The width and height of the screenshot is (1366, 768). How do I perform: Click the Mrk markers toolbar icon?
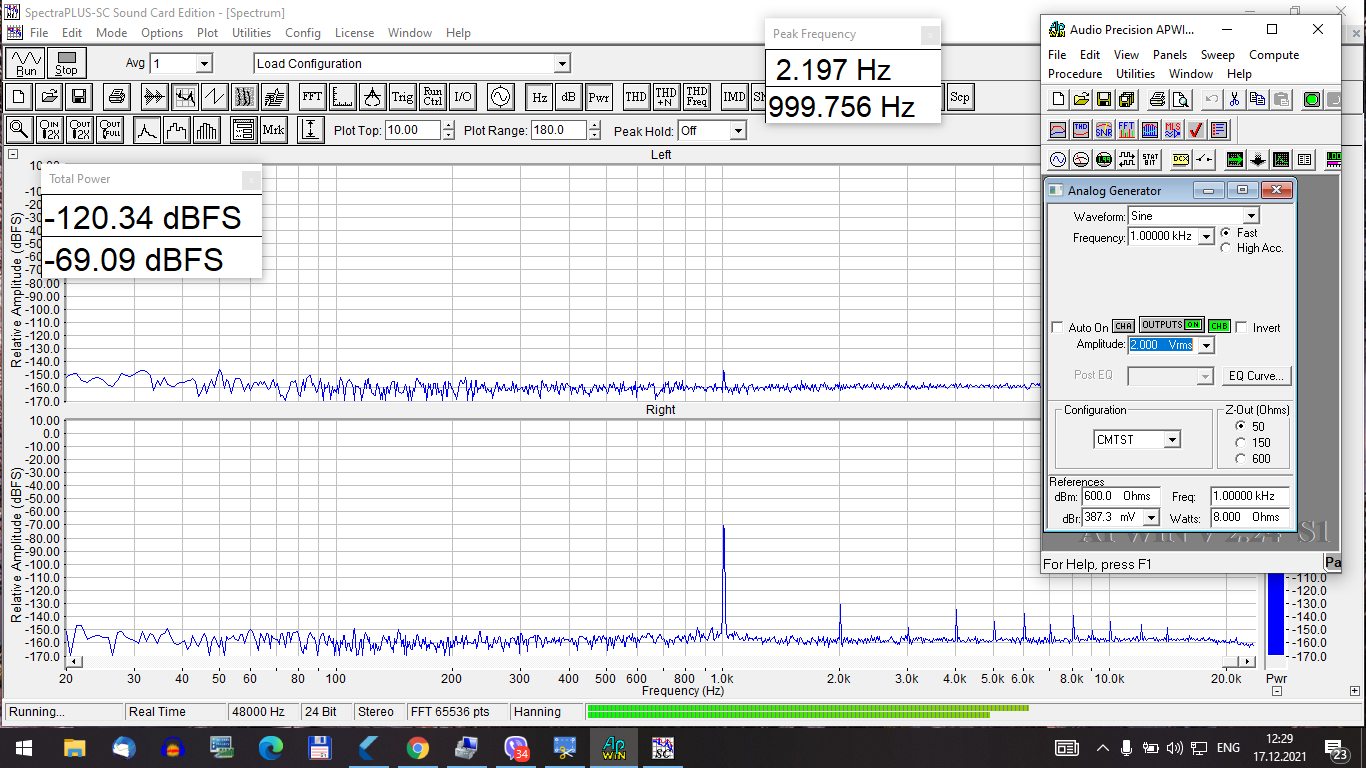pyautogui.click(x=273, y=130)
